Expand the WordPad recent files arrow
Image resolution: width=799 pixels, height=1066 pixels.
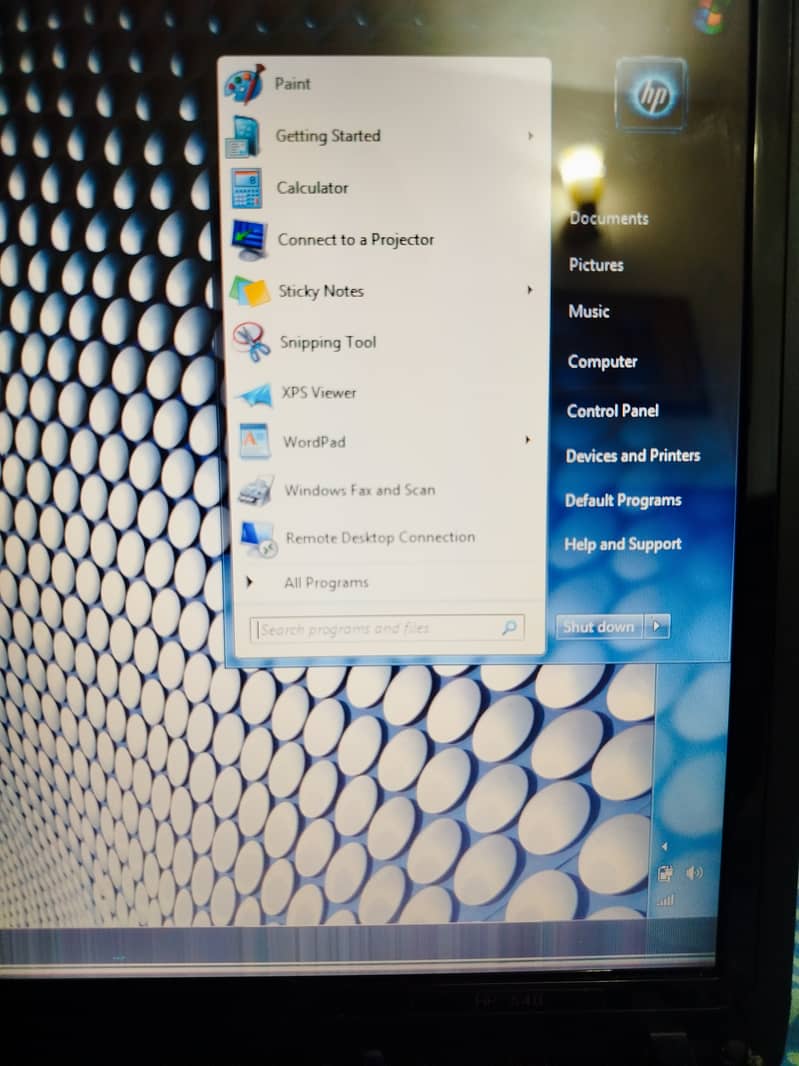click(527, 439)
